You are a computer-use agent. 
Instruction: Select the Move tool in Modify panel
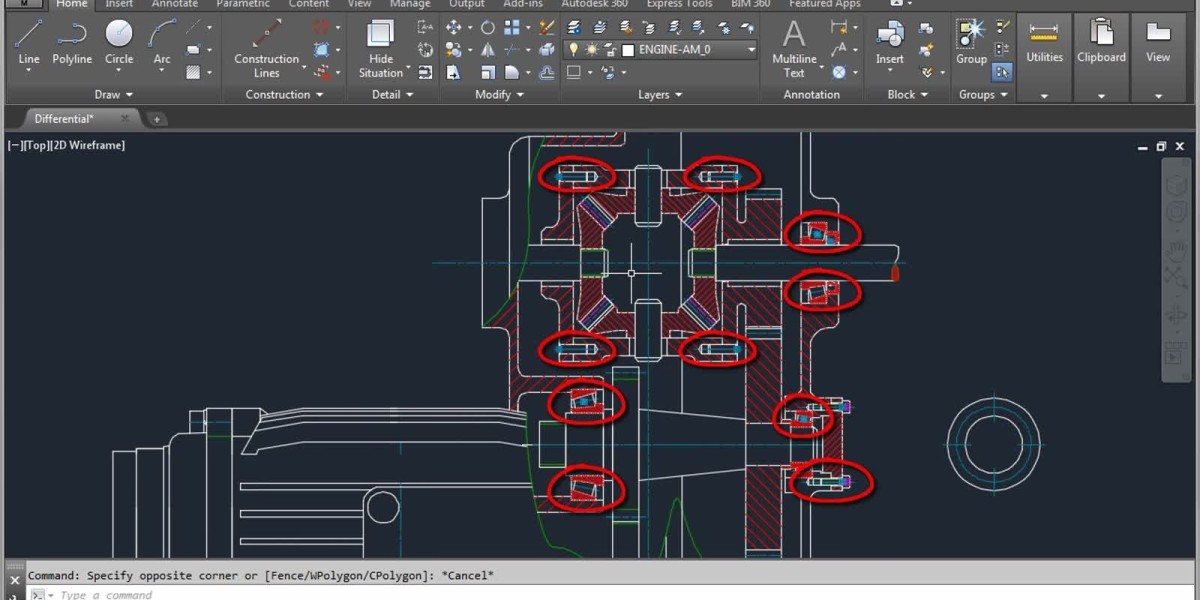pos(454,28)
